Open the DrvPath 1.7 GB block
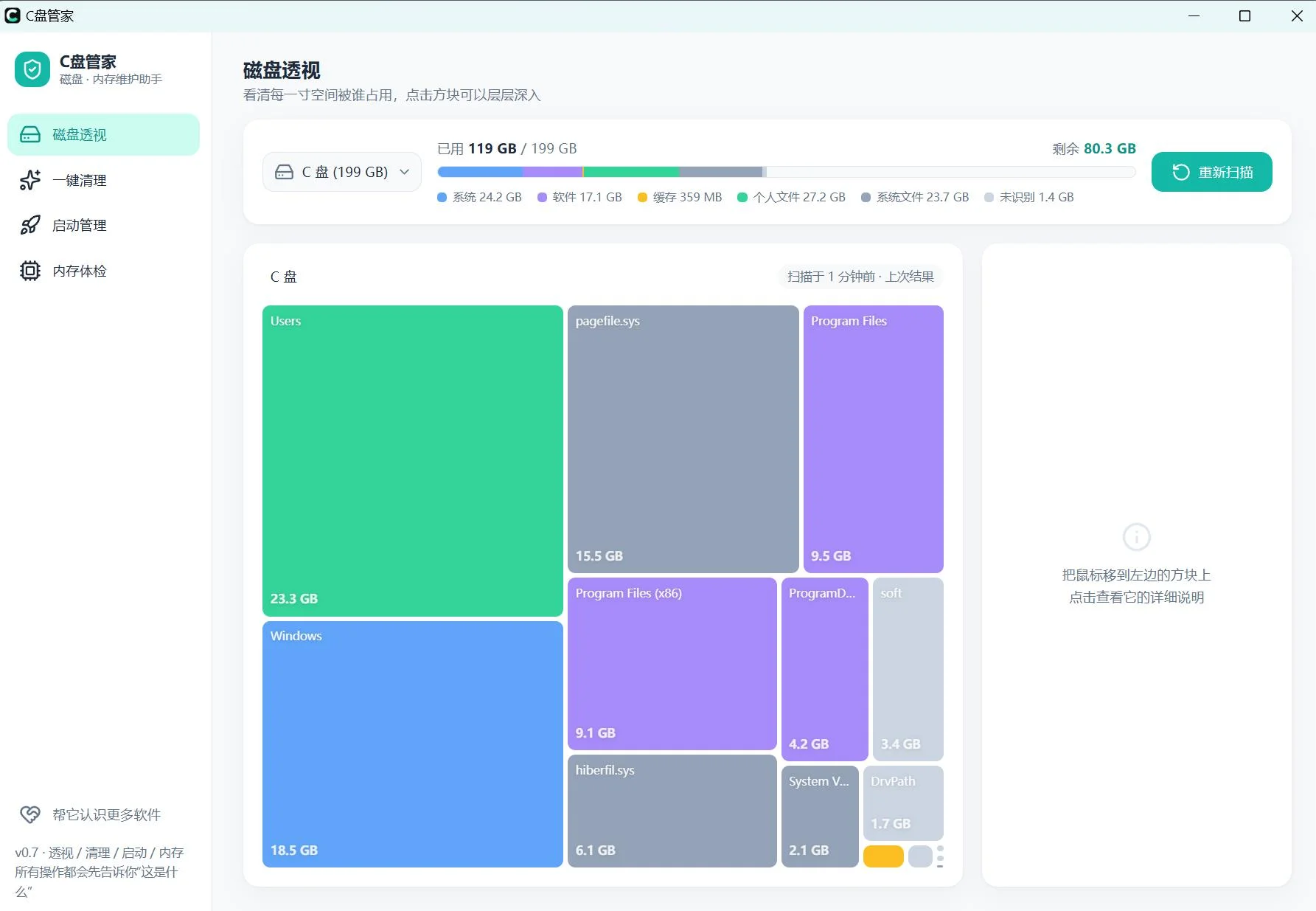Image resolution: width=1316 pixels, height=911 pixels. pyautogui.click(x=903, y=803)
